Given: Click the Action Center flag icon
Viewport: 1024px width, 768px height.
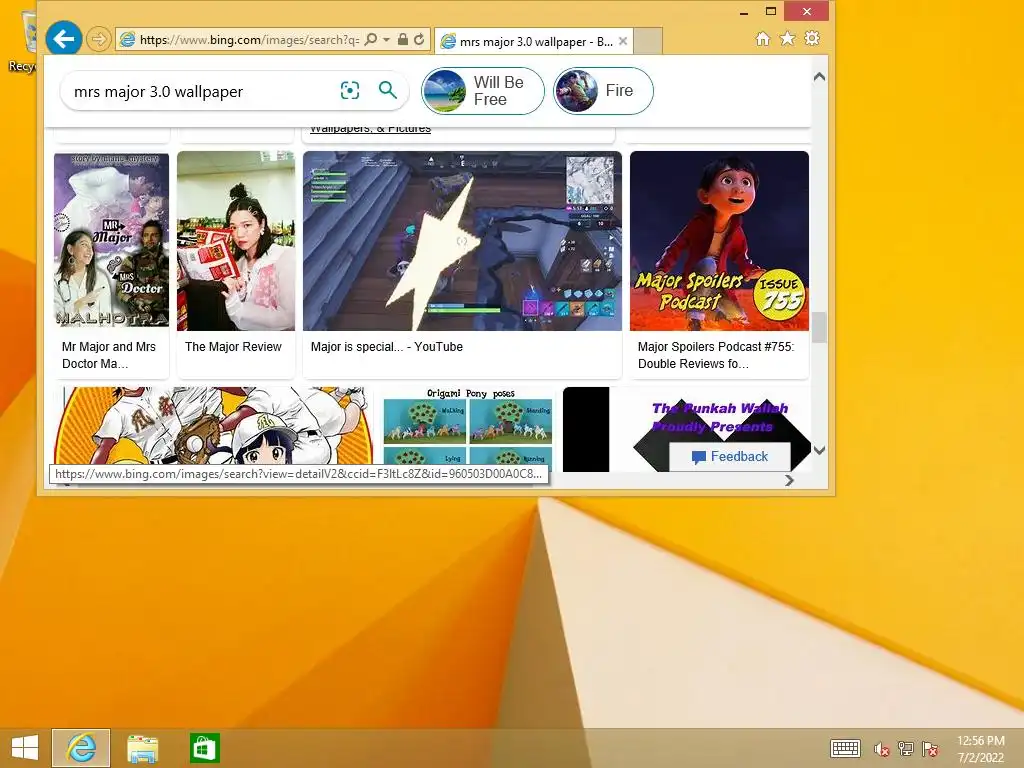Looking at the screenshot, I should click(x=930, y=749).
